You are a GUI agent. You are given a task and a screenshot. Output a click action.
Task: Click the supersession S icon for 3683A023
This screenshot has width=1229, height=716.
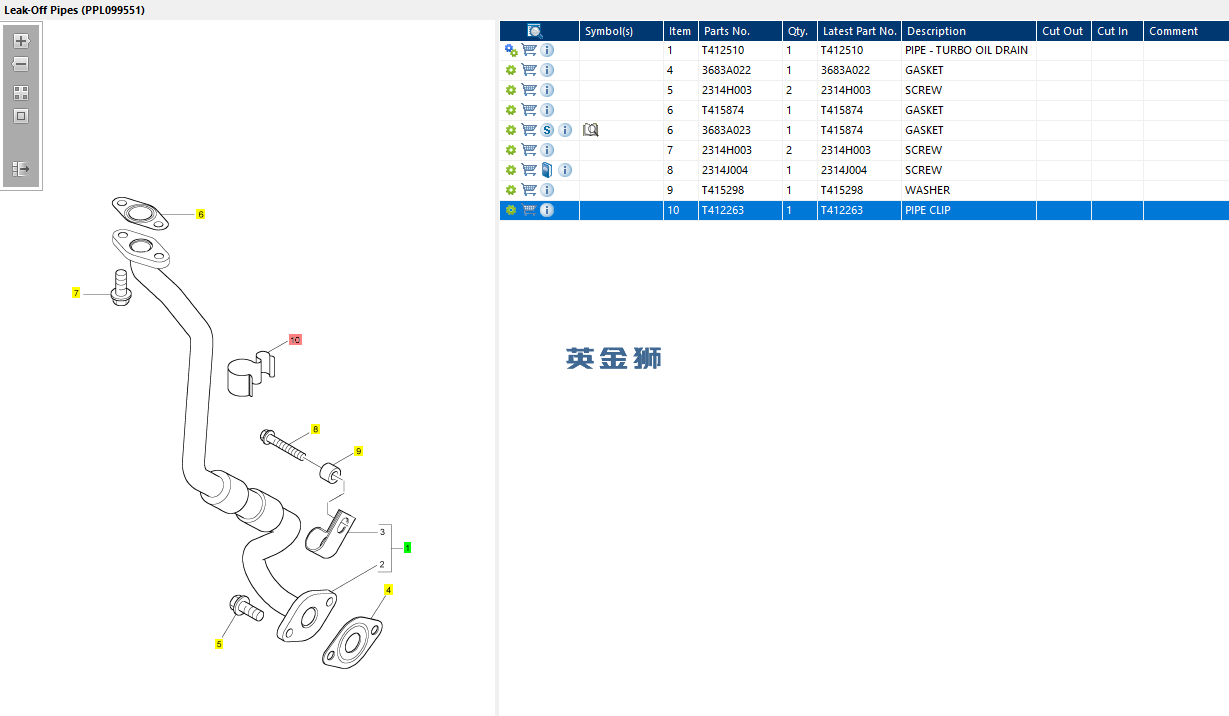pos(547,130)
